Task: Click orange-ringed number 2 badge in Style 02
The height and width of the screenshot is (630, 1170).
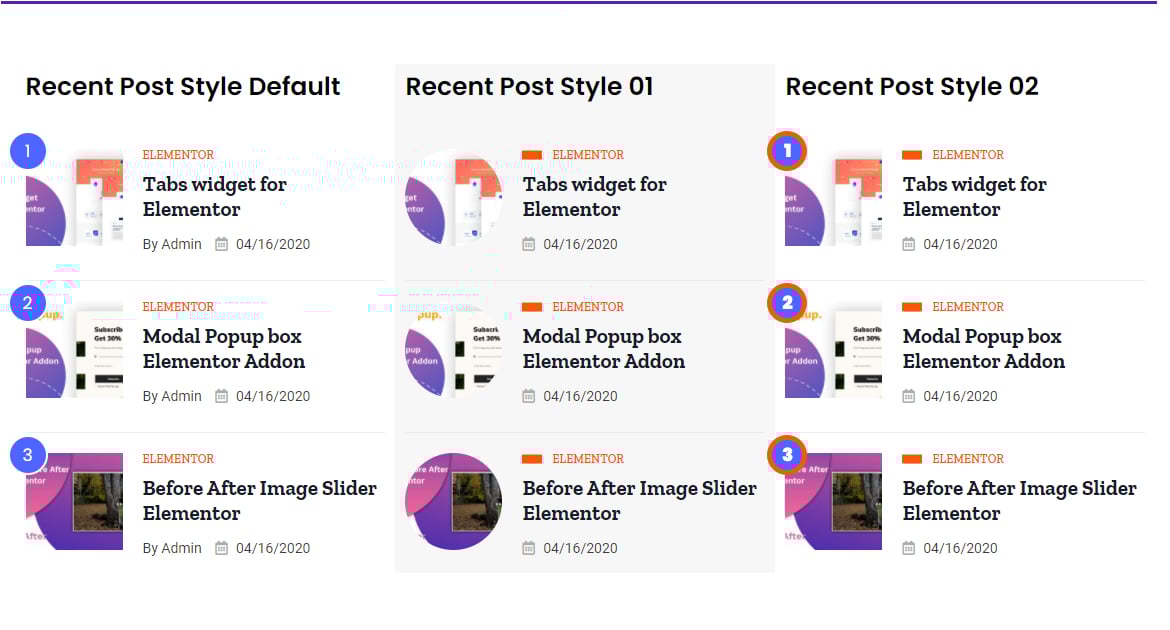Action: click(787, 303)
